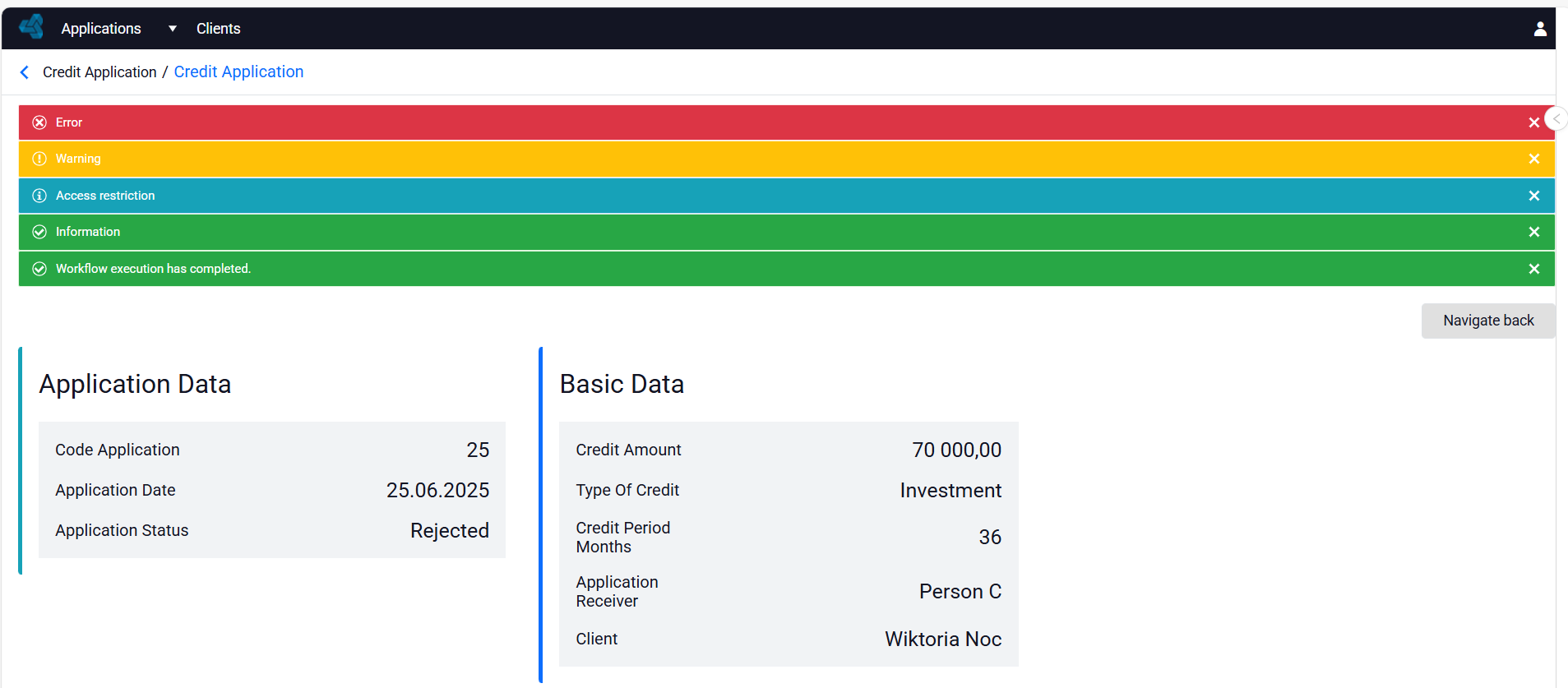Viewport: 1568px width, 688px height.
Task: Click the Workflow completed checkmark icon
Action: coord(39,269)
